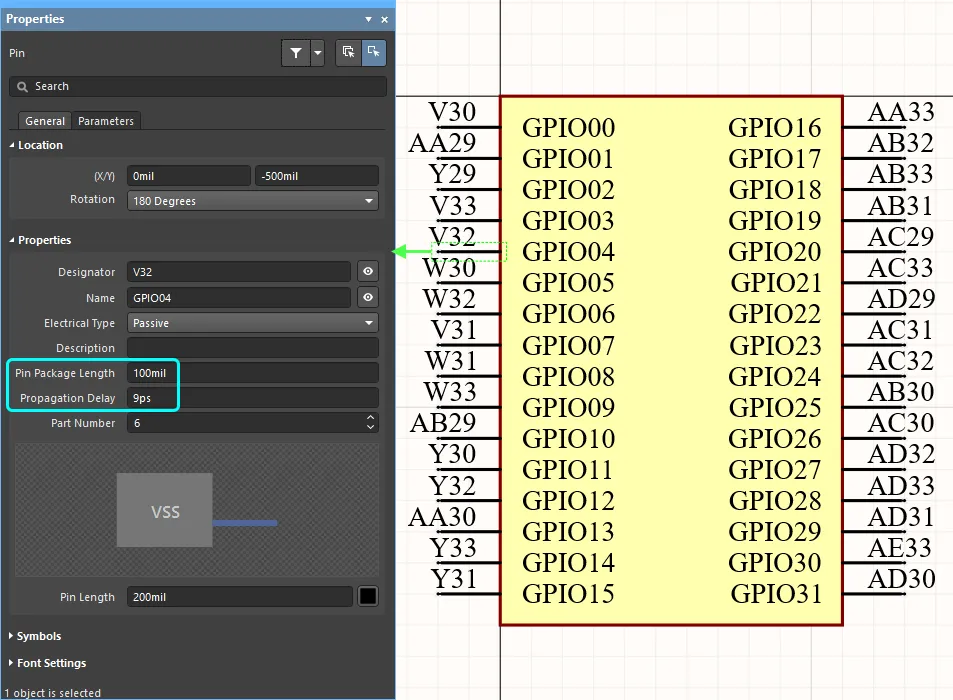The width and height of the screenshot is (953, 700).
Task: Click the GPIO15 pin name
Action: click(x=568, y=594)
